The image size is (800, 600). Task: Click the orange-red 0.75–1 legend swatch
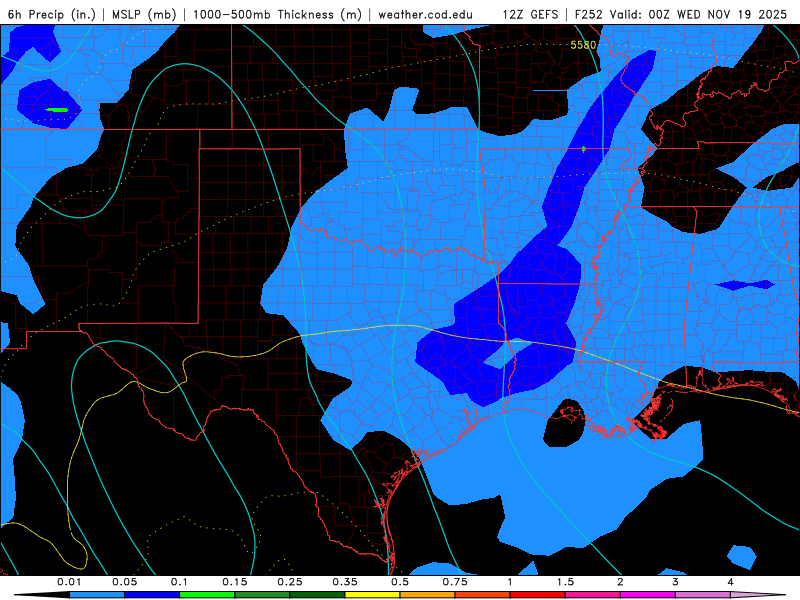point(483,595)
